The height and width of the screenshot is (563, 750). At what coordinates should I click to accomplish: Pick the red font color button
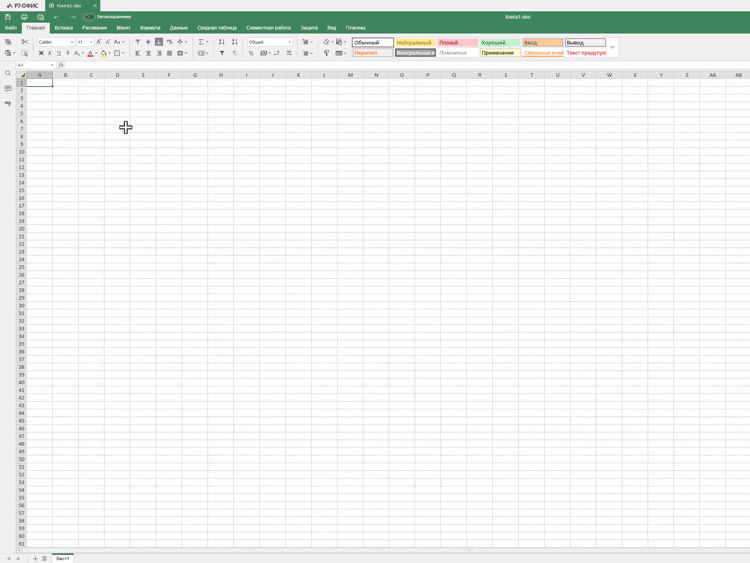(x=90, y=53)
